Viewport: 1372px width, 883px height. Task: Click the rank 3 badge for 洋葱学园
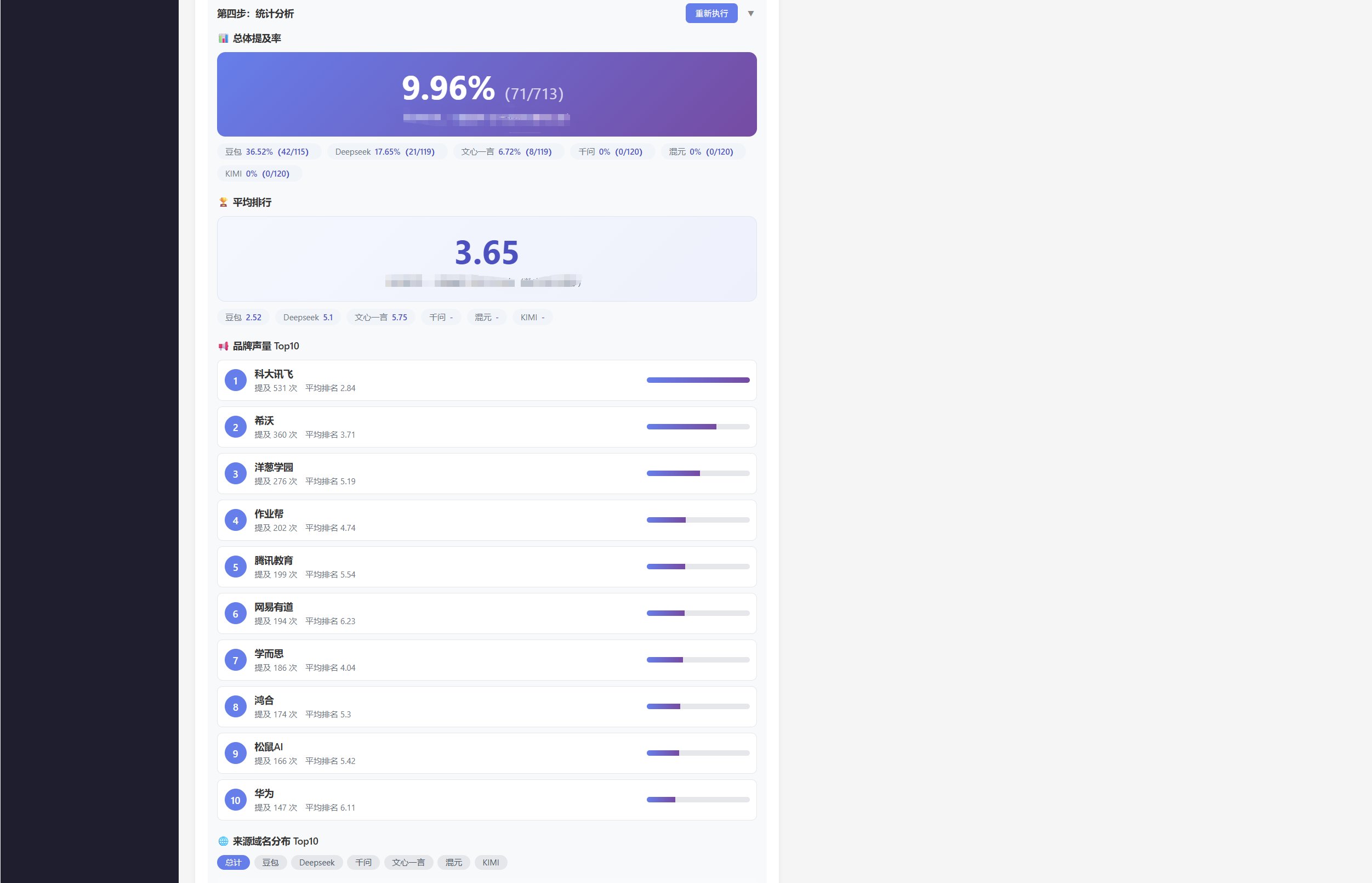(236, 474)
